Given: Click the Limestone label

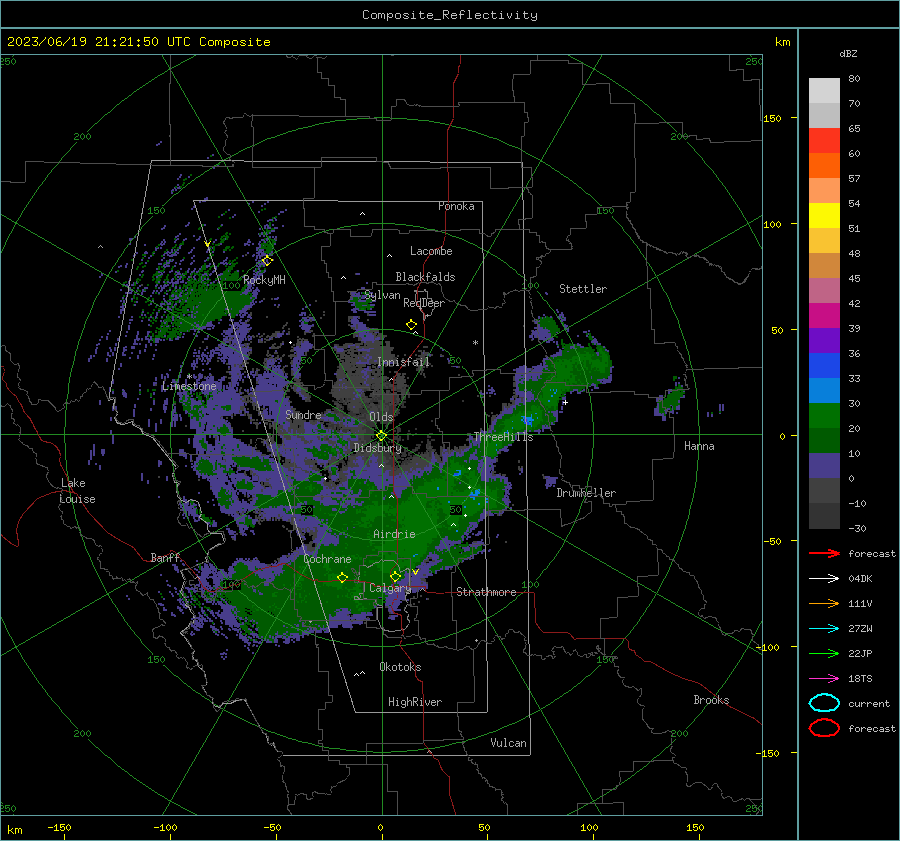Looking at the screenshot, I should point(189,386).
